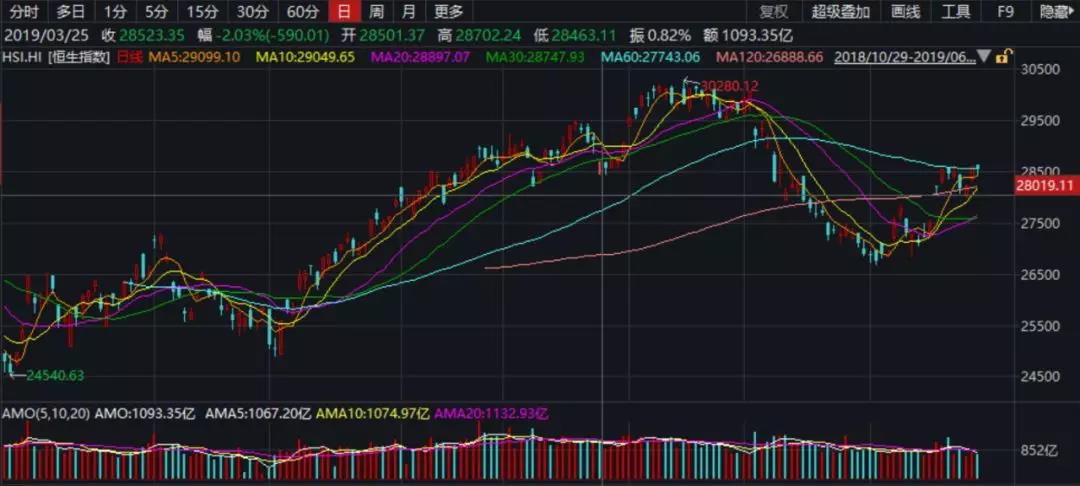The width and height of the screenshot is (1080, 486).
Task: Switch chart to 60分 period
Action: pyautogui.click(x=302, y=11)
